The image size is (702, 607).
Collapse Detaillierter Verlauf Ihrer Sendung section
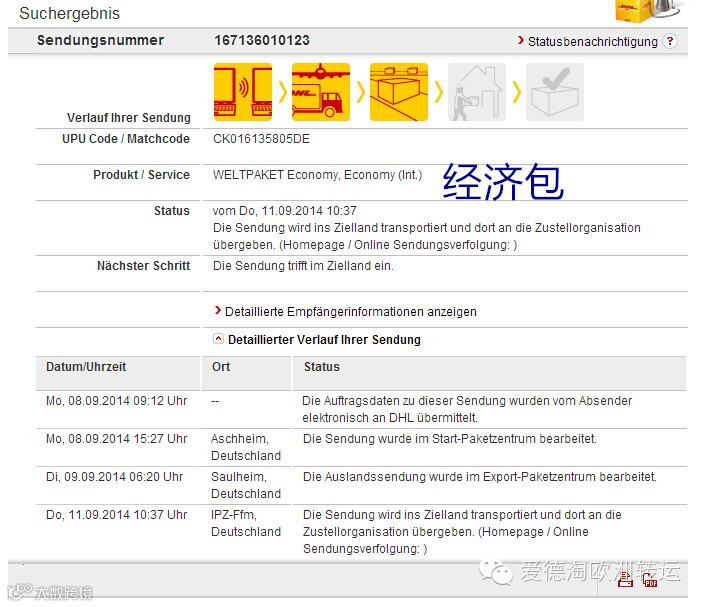(x=218, y=339)
